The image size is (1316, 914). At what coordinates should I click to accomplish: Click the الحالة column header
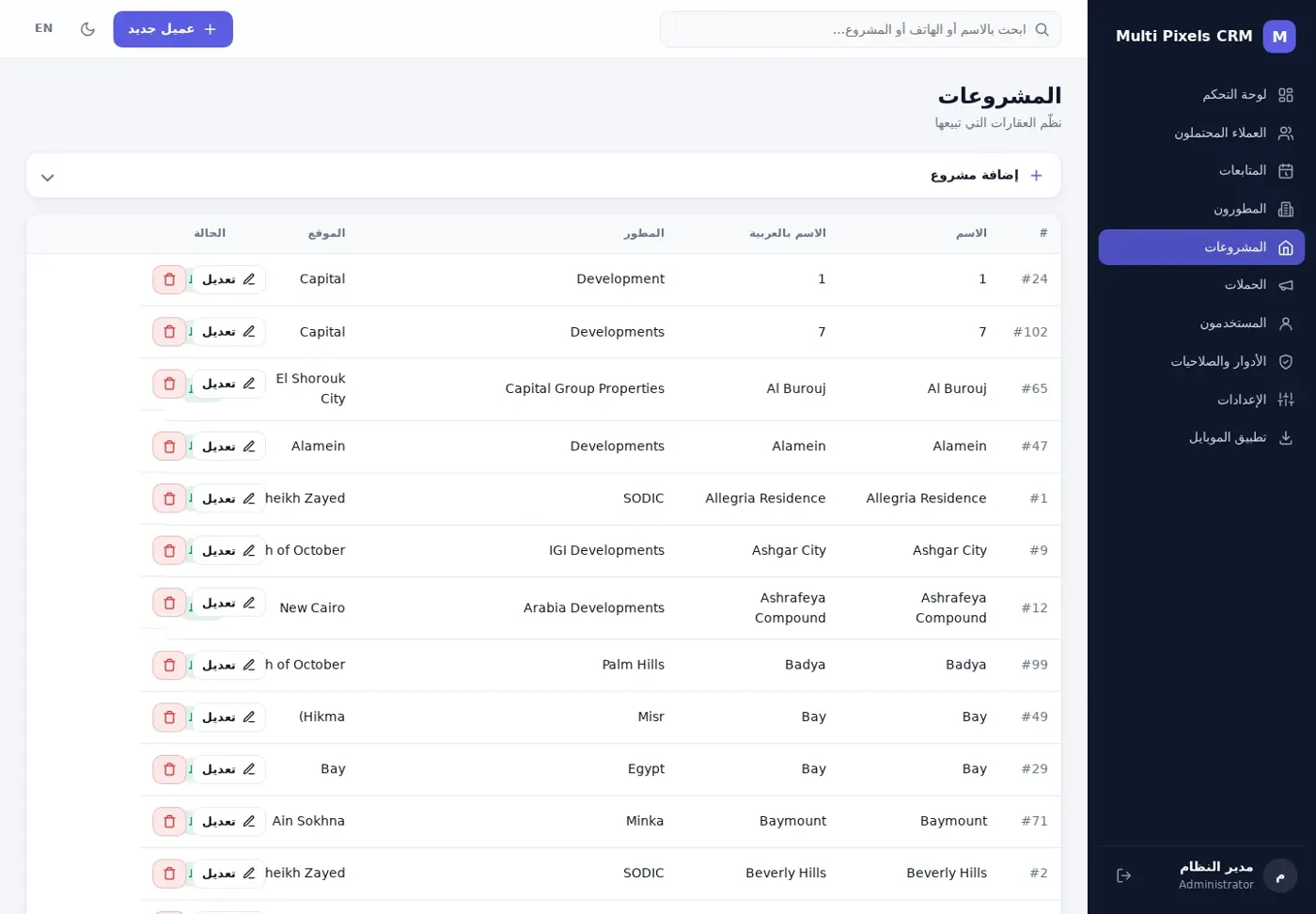[210, 233]
